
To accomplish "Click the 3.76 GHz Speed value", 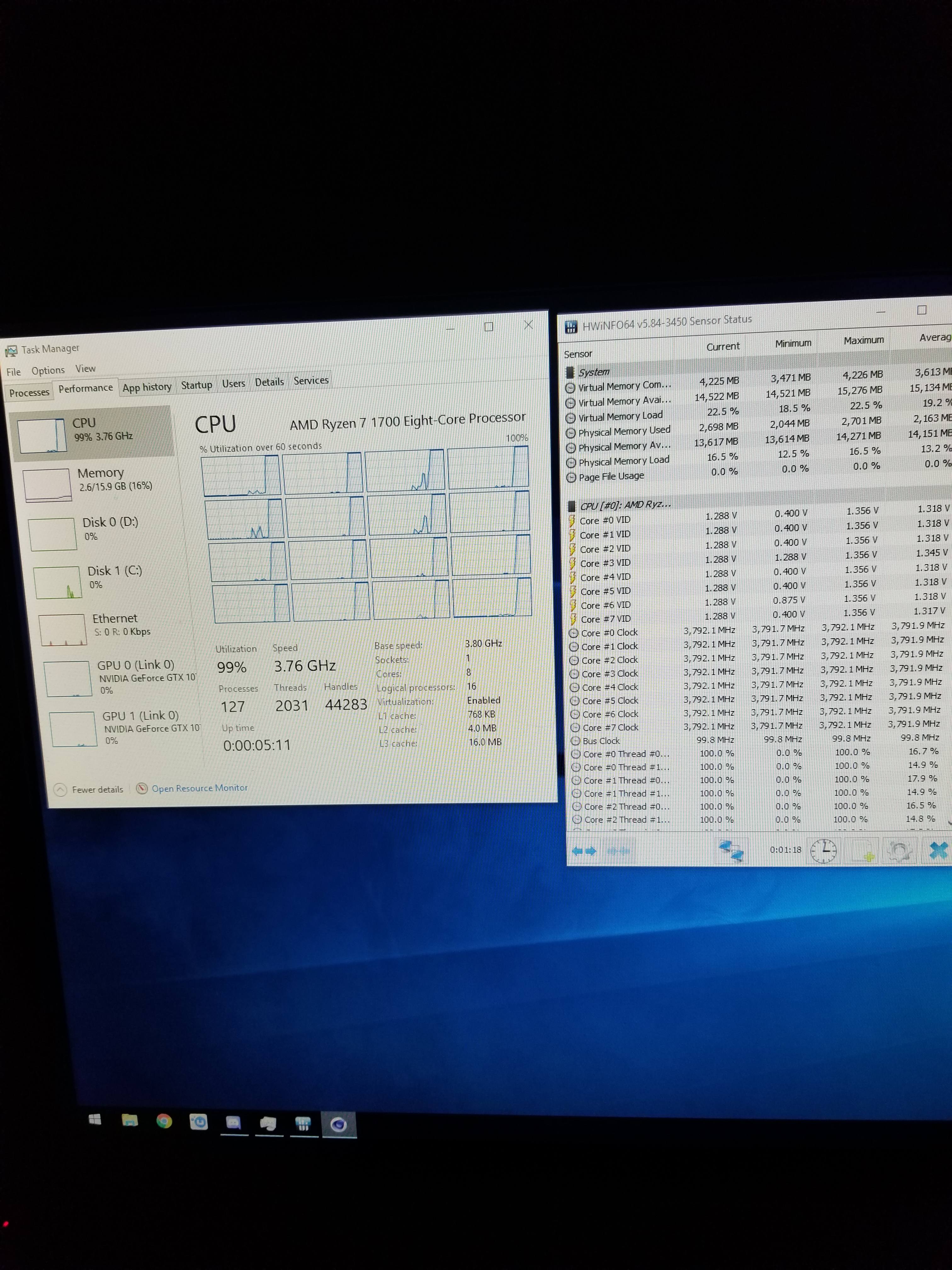I will click(x=305, y=666).
